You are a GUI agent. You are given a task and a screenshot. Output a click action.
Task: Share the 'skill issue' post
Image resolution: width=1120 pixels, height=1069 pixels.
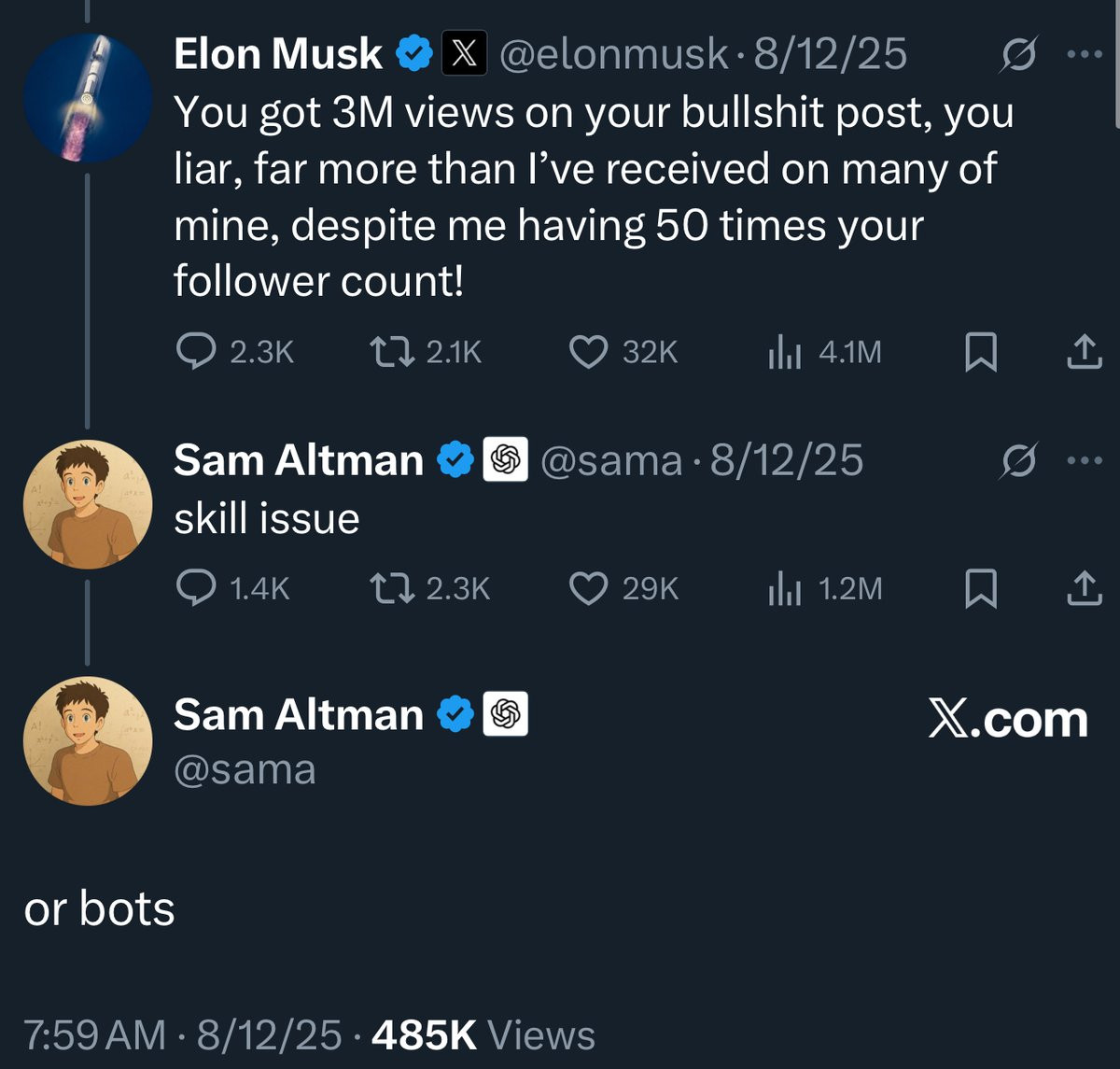(x=1084, y=588)
